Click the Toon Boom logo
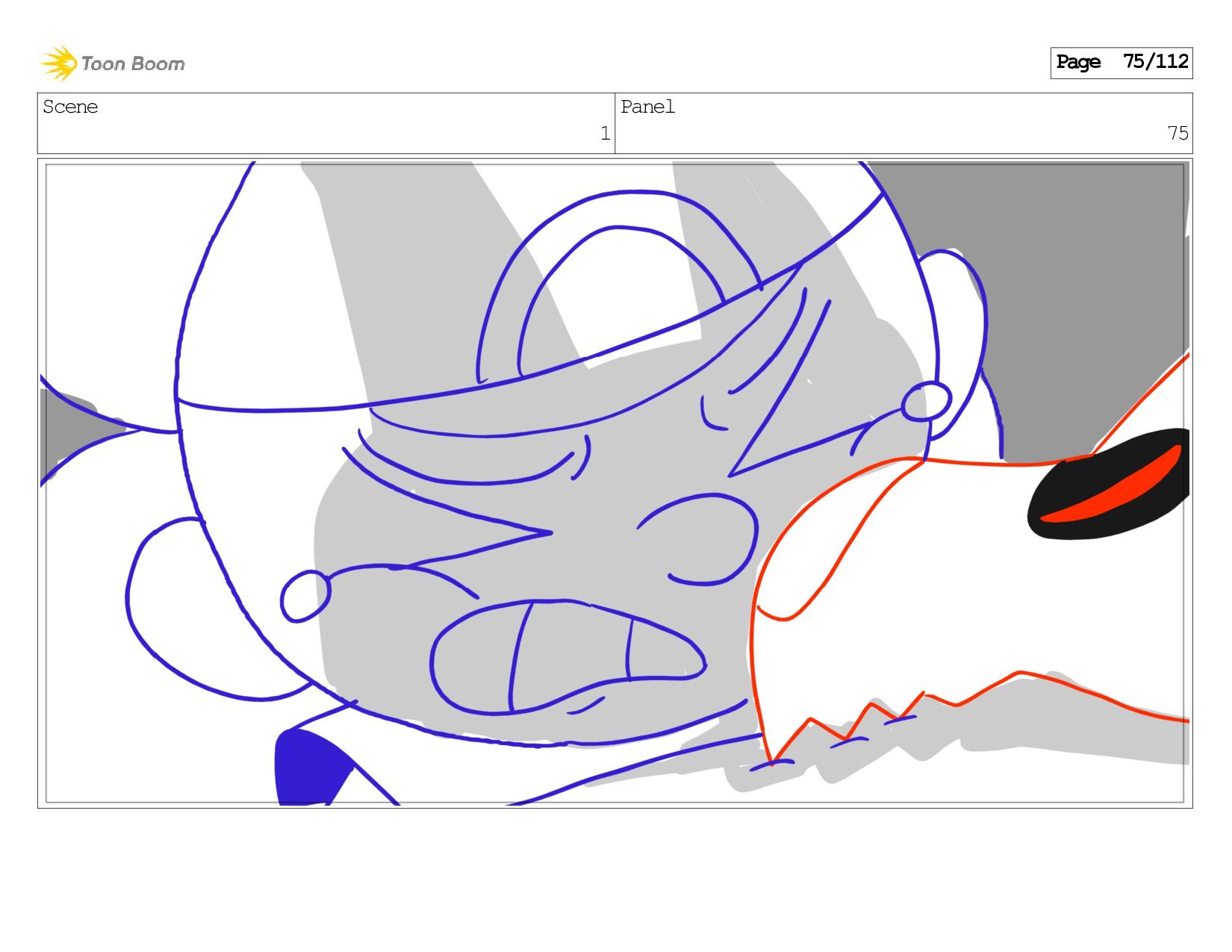Viewport: 1232px width, 952px height. 113,63
